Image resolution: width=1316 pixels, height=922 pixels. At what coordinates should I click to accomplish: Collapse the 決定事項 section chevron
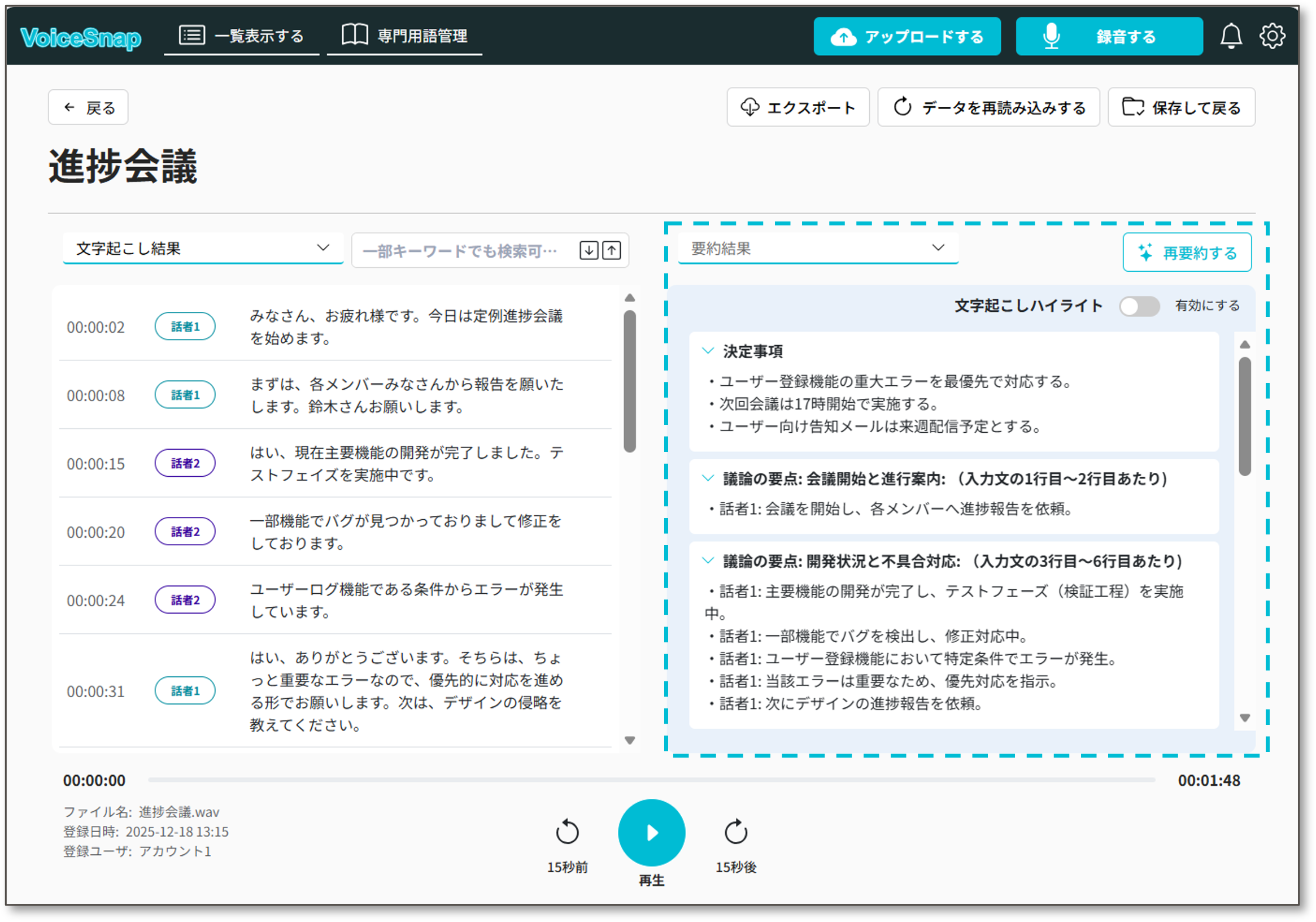click(x=708, y=351)
